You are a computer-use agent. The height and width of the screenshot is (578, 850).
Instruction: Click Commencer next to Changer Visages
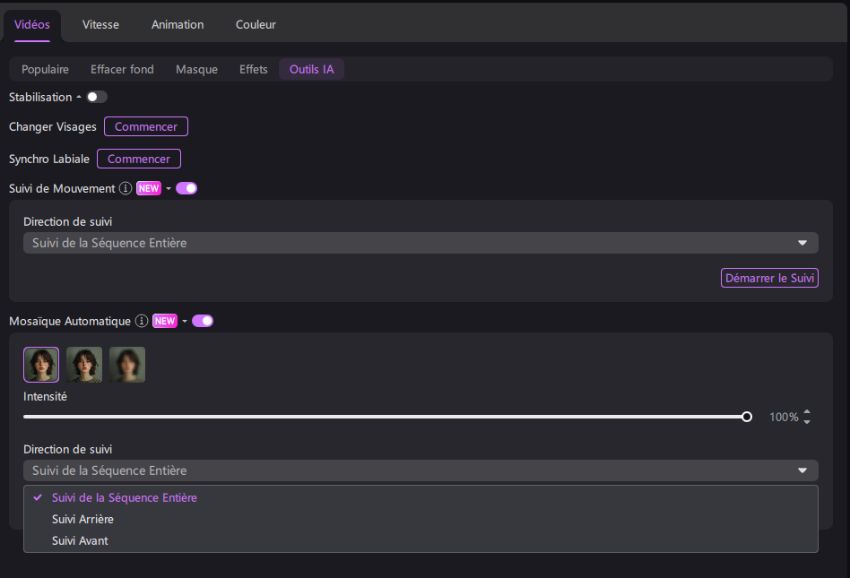coord(146,126)
